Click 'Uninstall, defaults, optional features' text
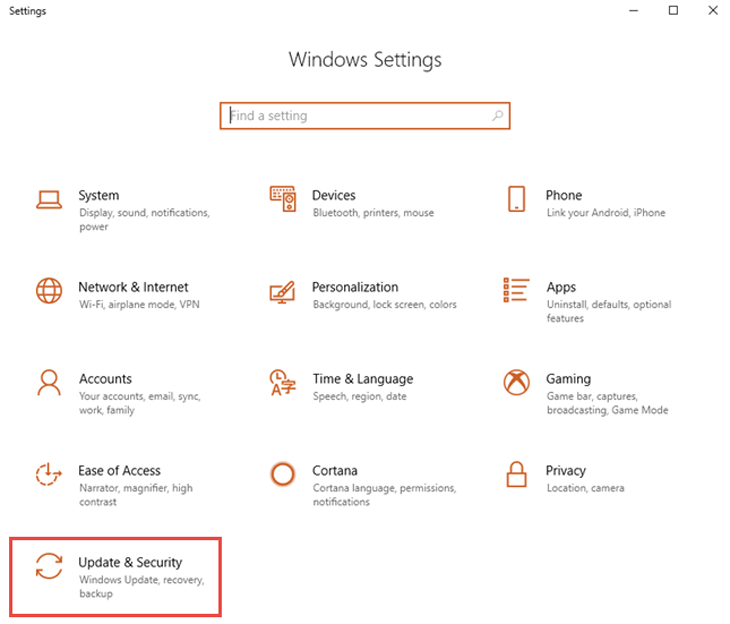The height and width of the screenshot is (624, 730). (609, 311)
